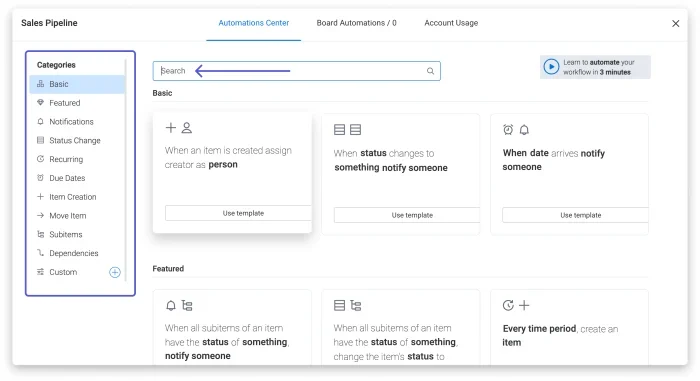Click the Subitems tree icon in sidebar
This screenshot has width=700, height=381.
[x=40, y=234]
